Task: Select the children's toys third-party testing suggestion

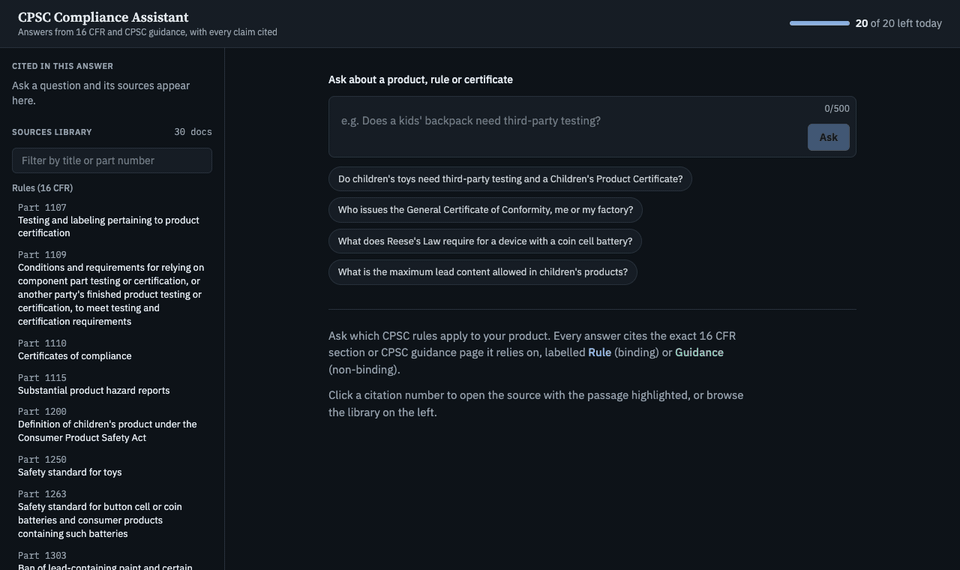Action: click(x=510, y=179)
